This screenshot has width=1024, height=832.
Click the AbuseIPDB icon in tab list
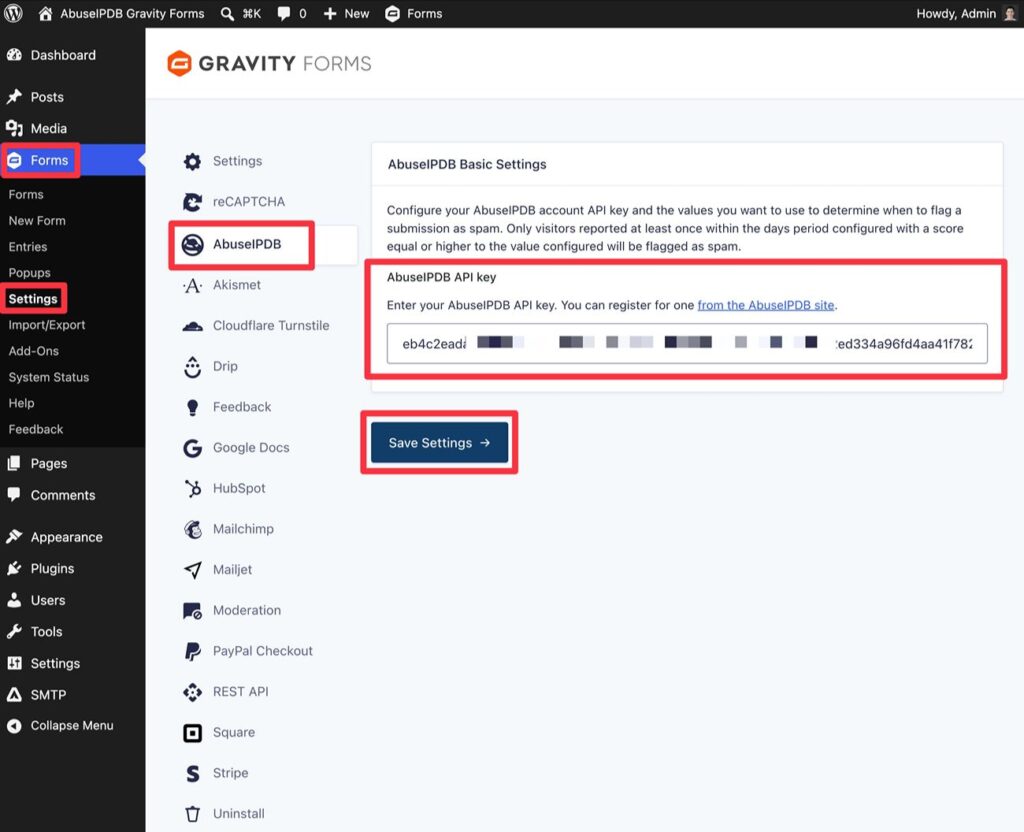192,244
